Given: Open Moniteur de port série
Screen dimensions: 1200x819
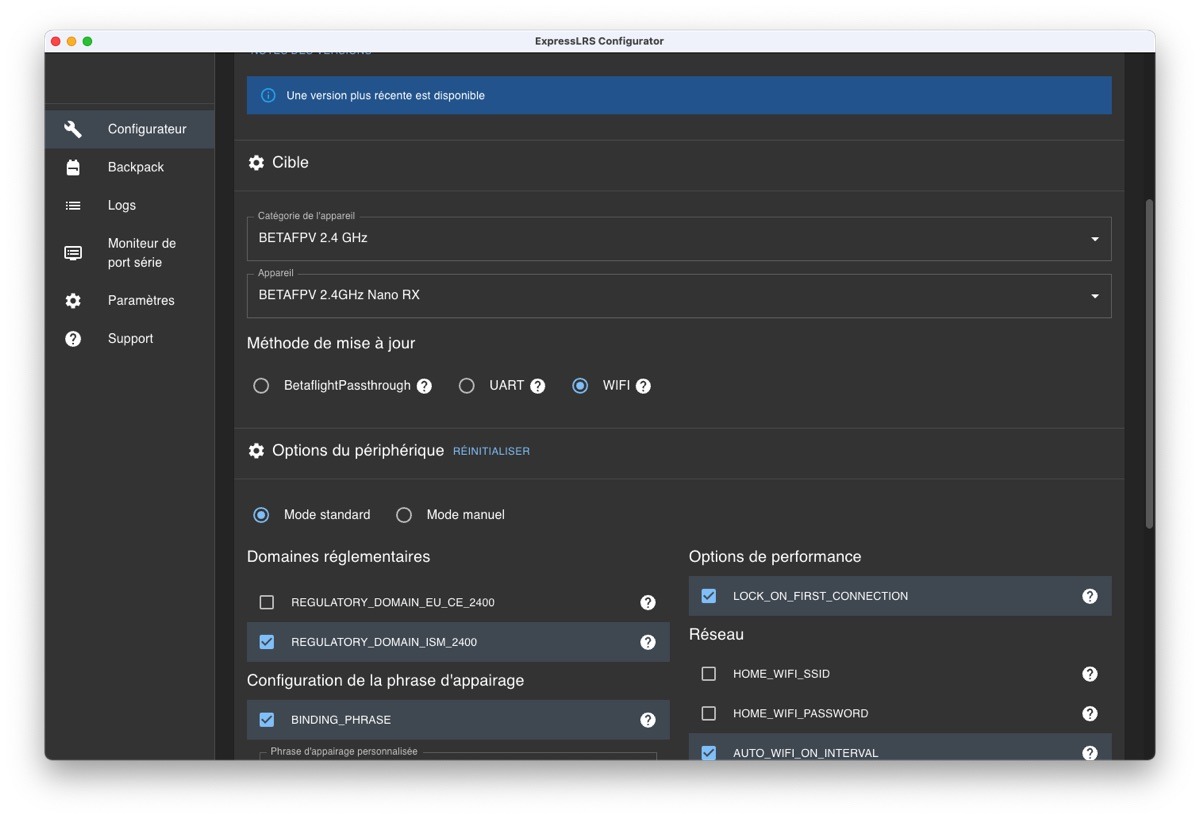Looking at the screenshot, I should pyautogui.click(x=129, y=253).
